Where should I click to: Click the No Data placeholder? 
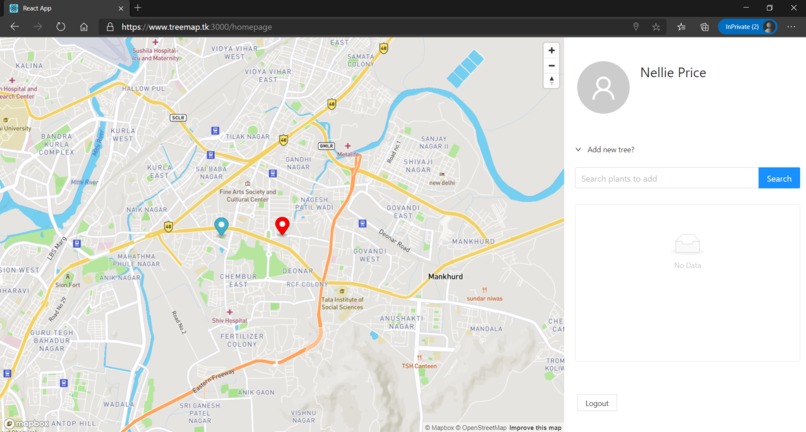pos(687,251)
